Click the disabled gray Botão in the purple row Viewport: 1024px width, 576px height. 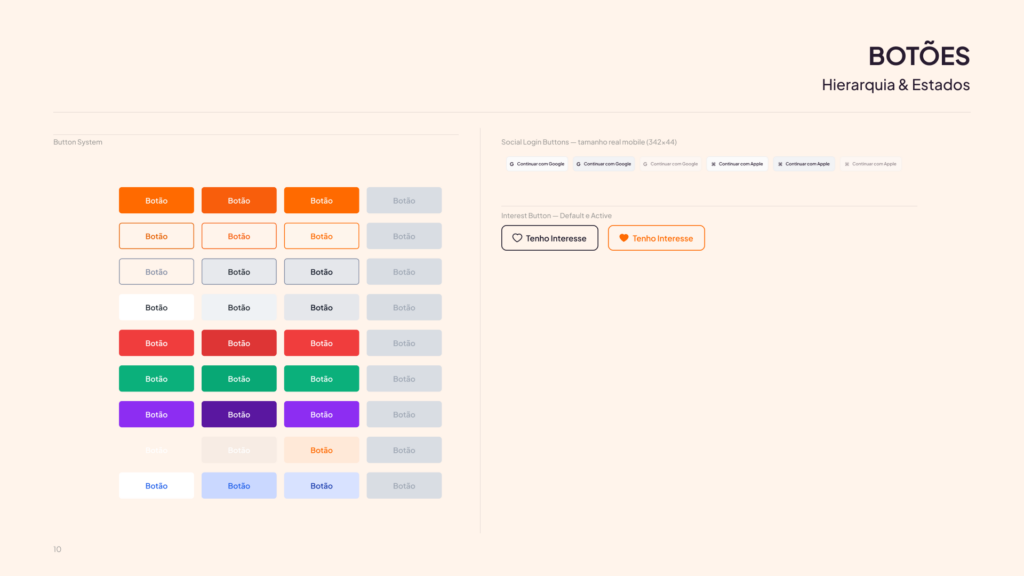(x=404, y=415)
